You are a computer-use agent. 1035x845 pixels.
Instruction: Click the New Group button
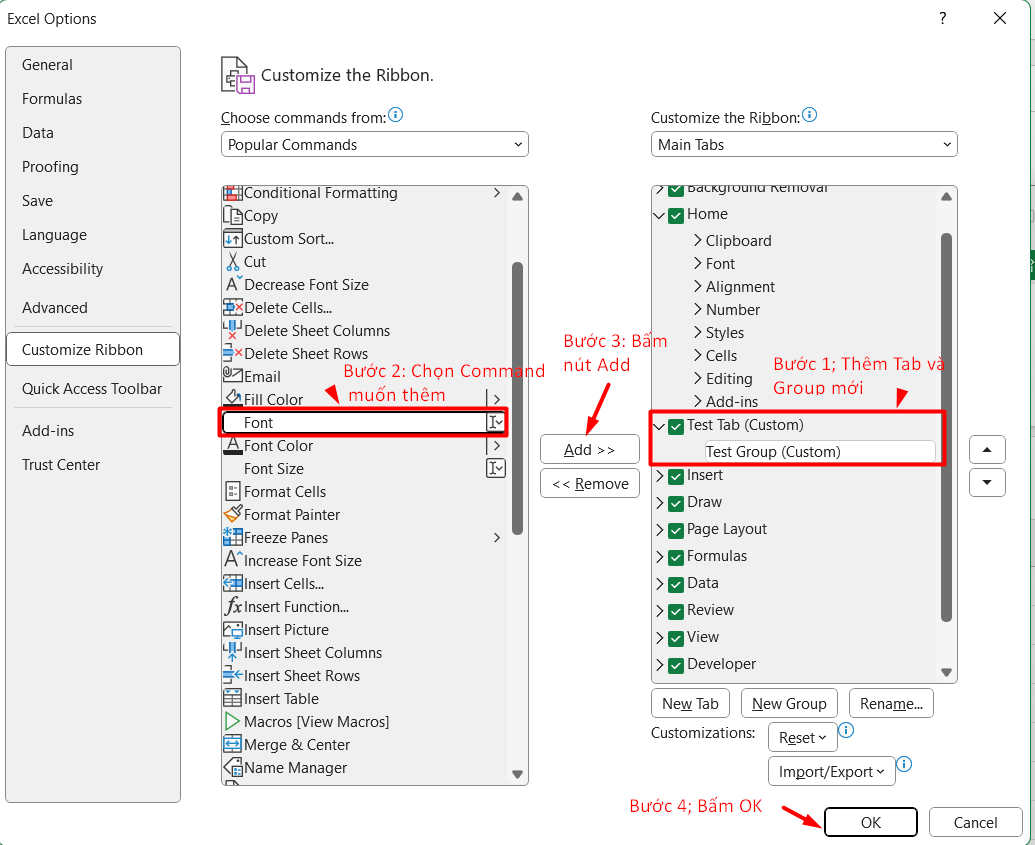point(789,703)
